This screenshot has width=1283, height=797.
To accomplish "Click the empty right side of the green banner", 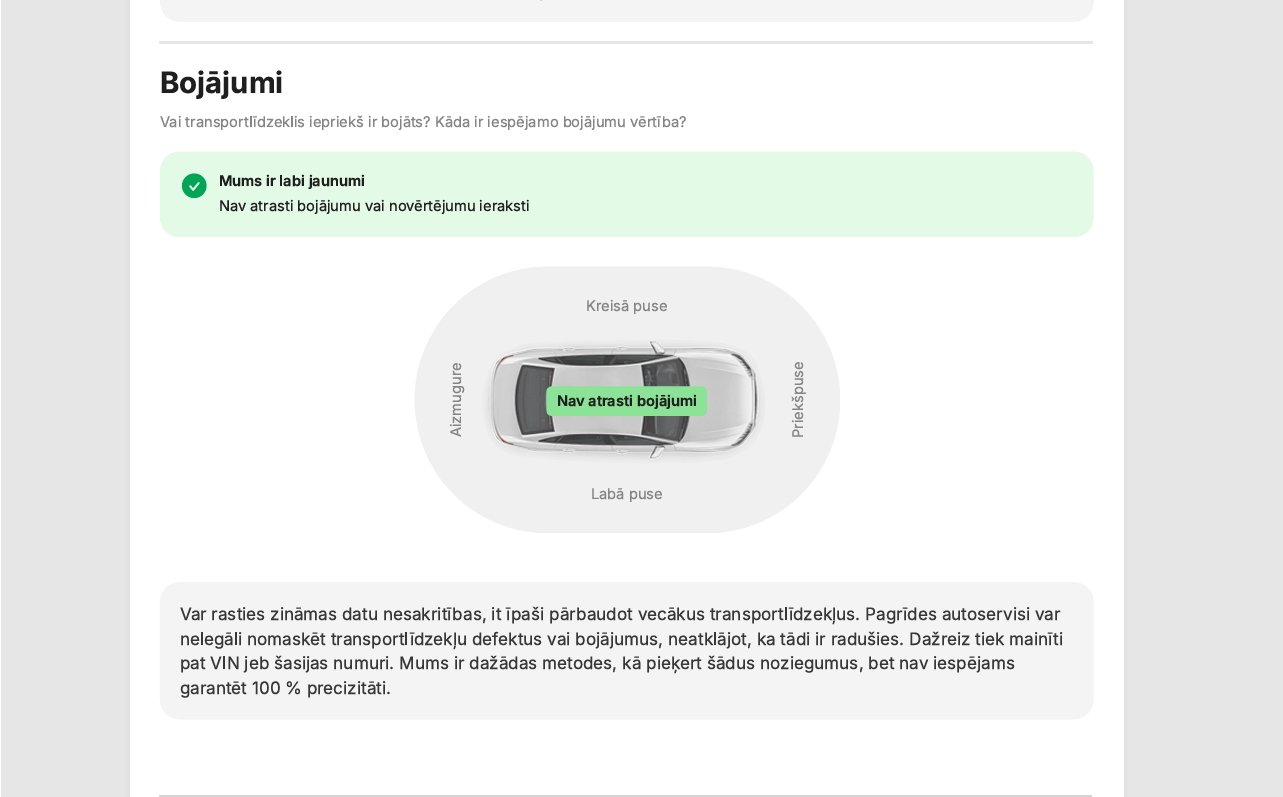I will point(850,194).
